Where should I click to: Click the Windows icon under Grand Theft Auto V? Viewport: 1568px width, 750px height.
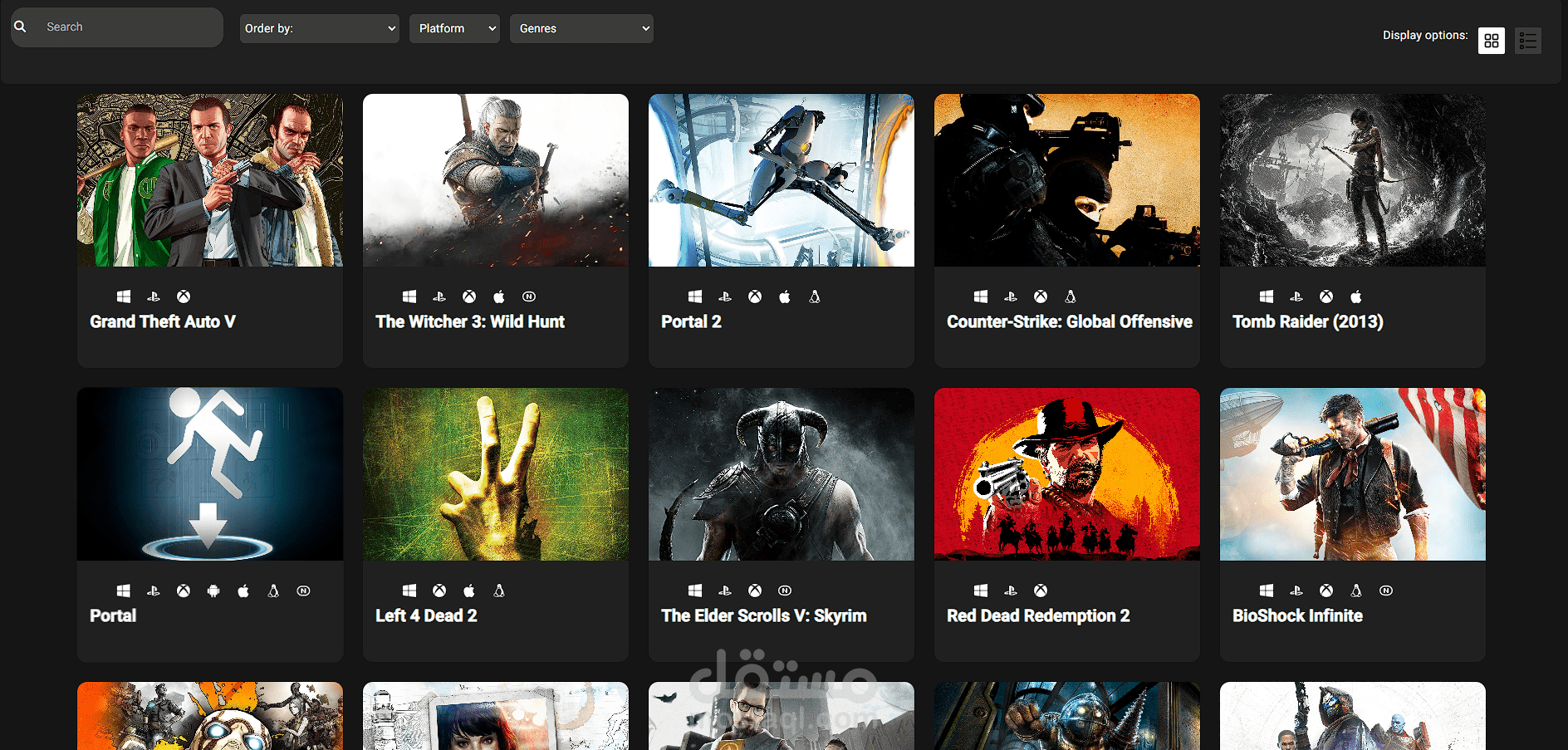(x=124, y=297)
